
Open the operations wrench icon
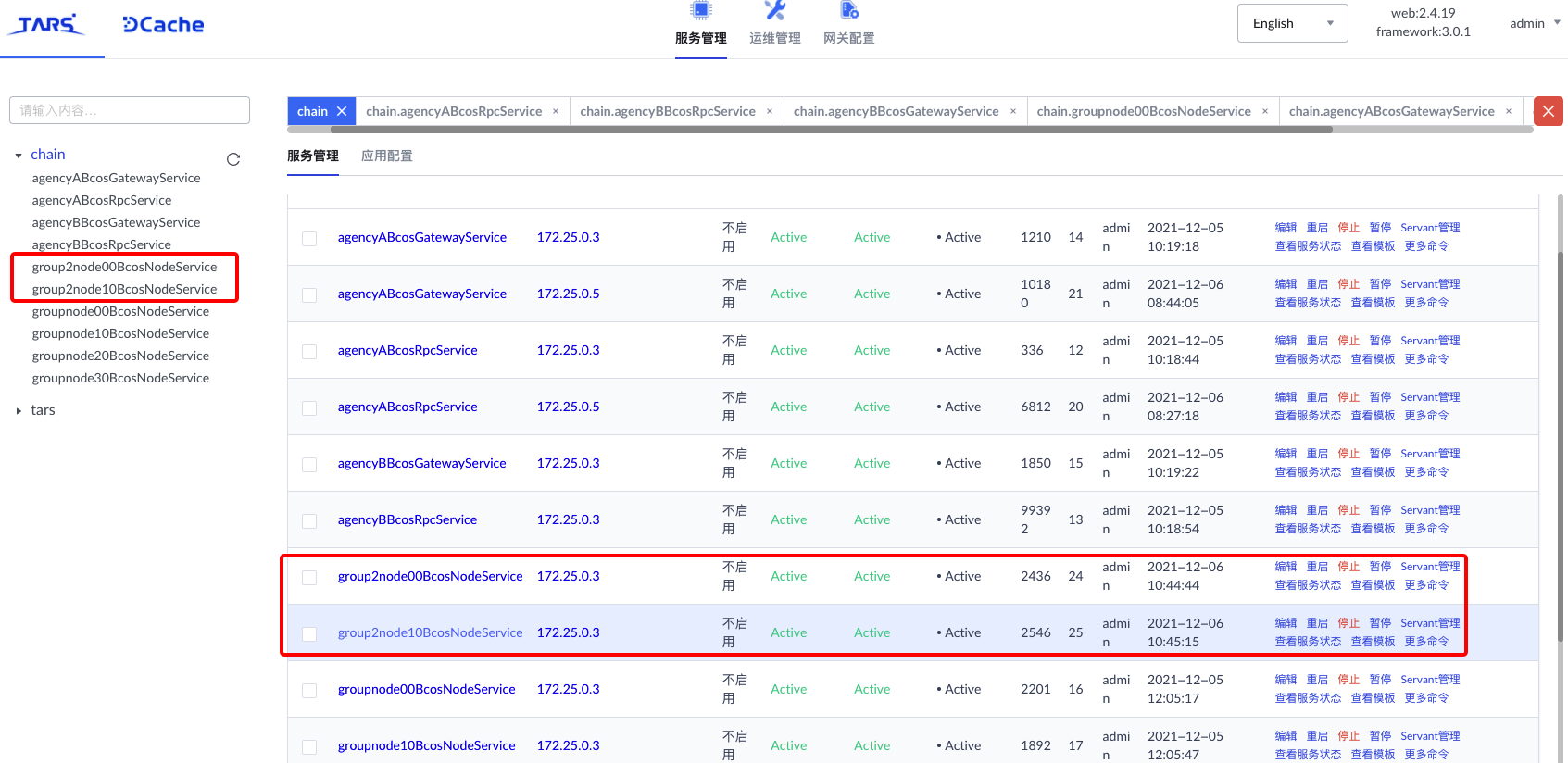(775, 10)
